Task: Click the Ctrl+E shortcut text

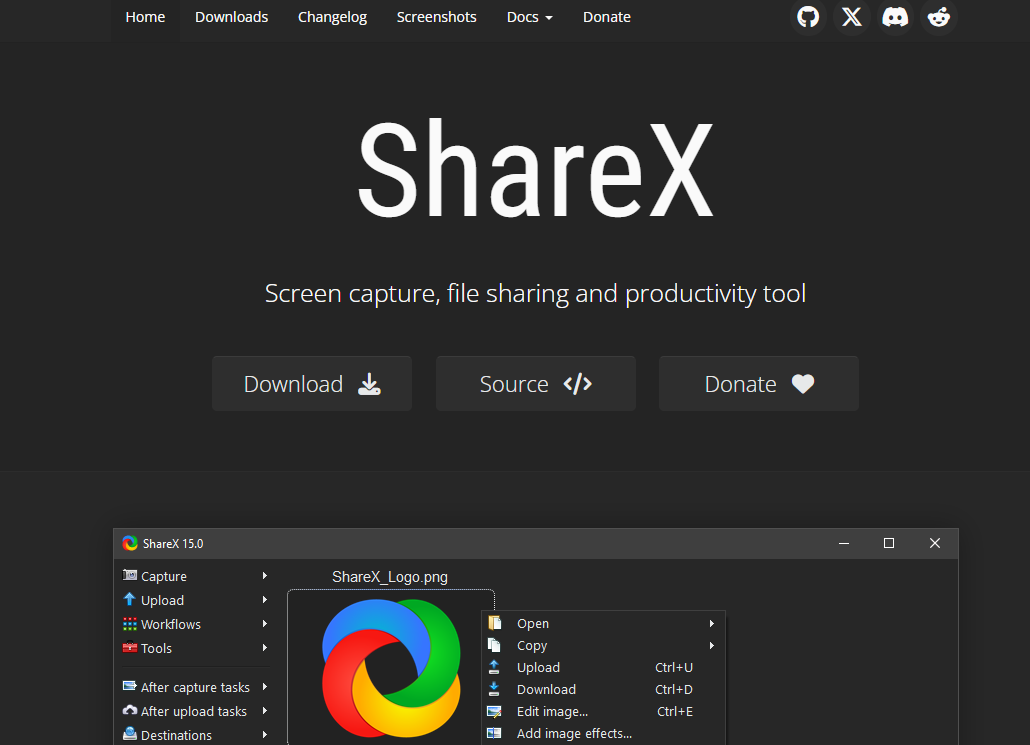Action: (675, 711)
